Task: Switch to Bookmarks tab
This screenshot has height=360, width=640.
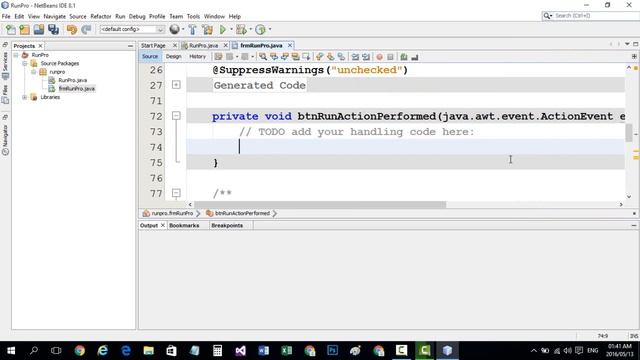Action: (x=184, y=225)
